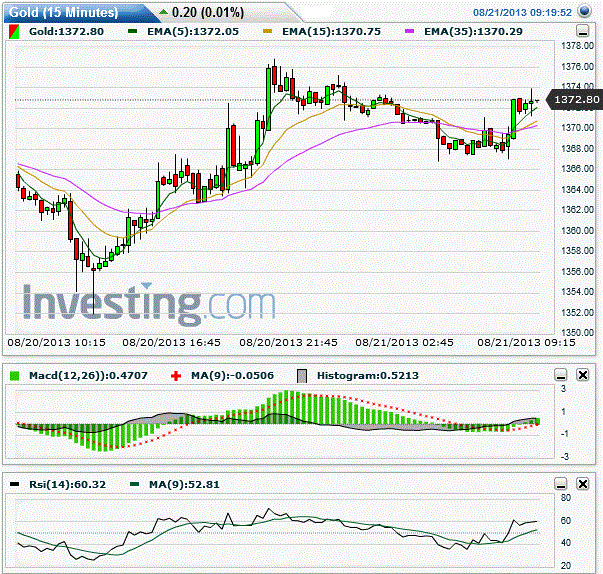
Task: Click the Histogram:0.5213 label
Action: 368,376
